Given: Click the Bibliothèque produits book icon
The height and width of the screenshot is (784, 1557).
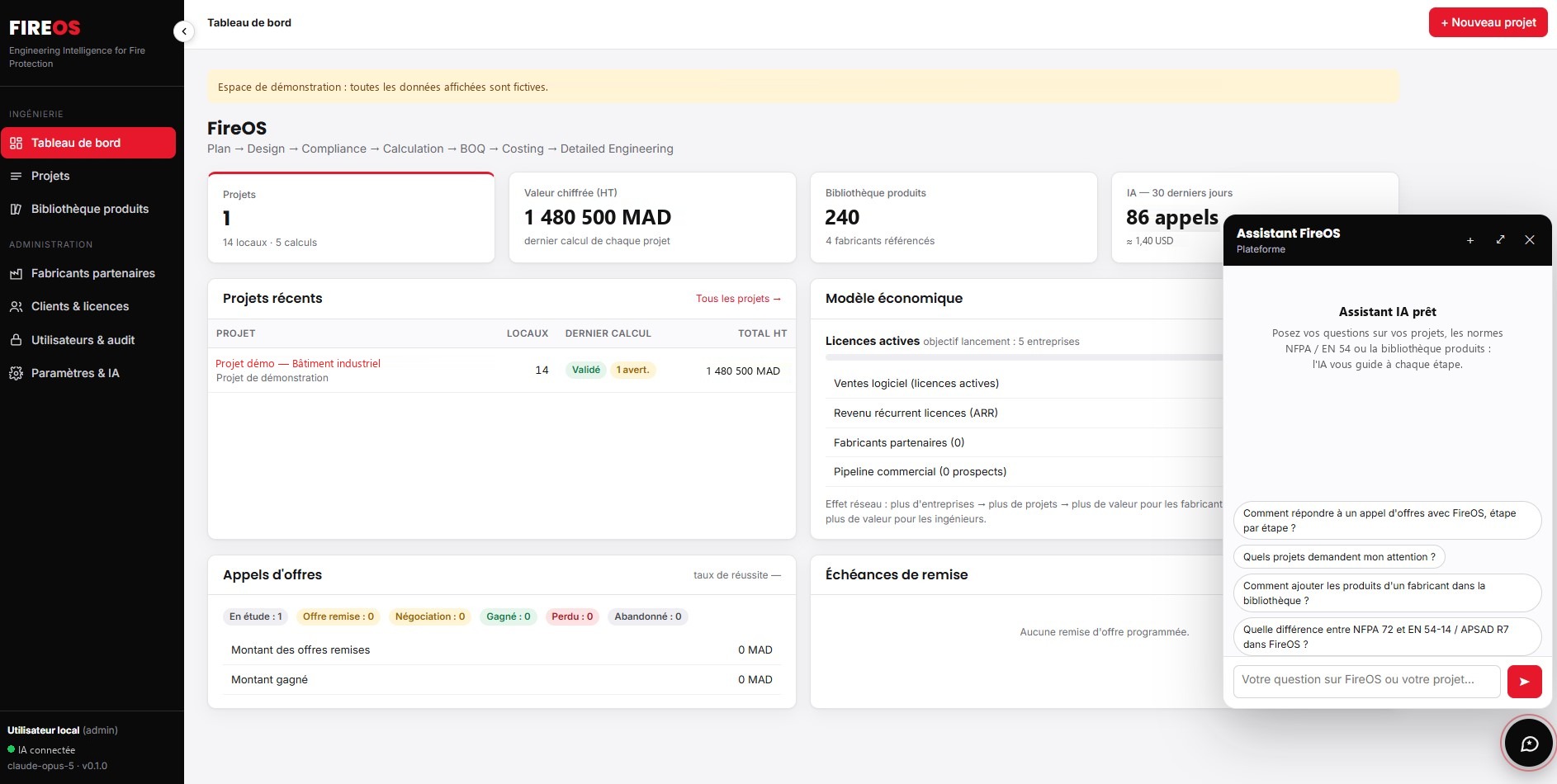Looking at the screenshot, I should click(16, 209).
